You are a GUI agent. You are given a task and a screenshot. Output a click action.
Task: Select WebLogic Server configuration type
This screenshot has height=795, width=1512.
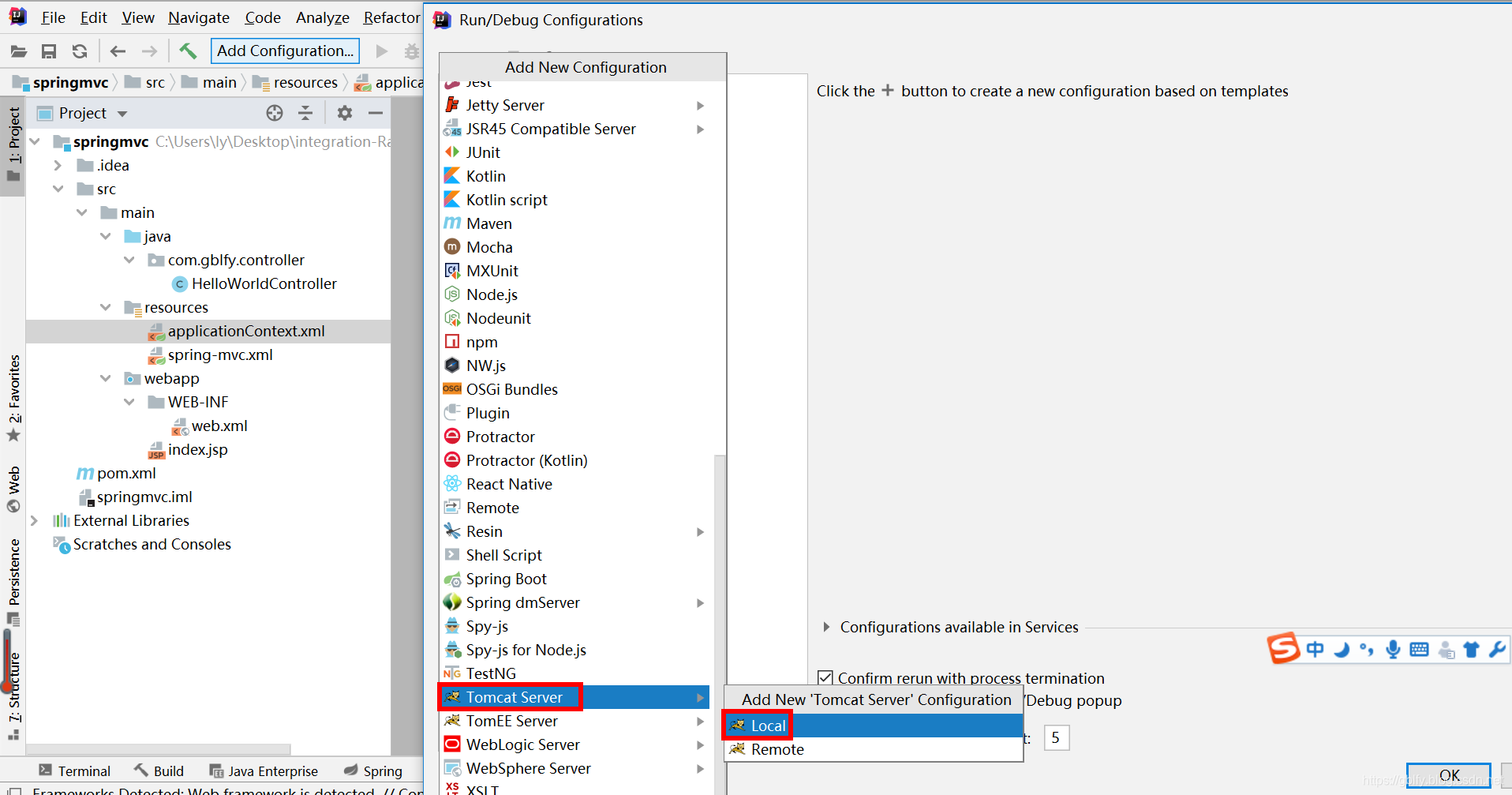click(x=574, y=744)
